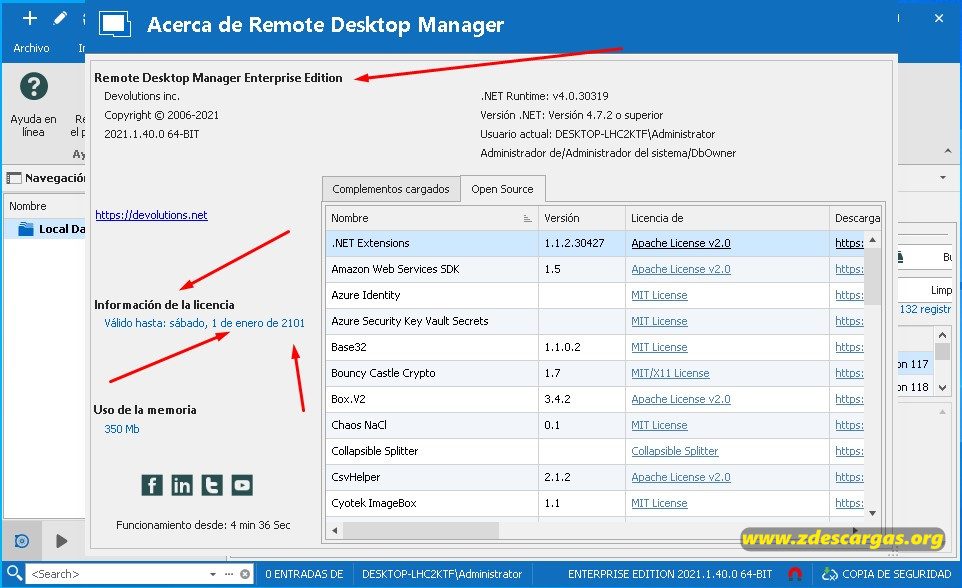Image resolution: width=962 pixels, height=588 pixels.
Task: Click the three-dot search options icon
Action: tap(229, 574)
